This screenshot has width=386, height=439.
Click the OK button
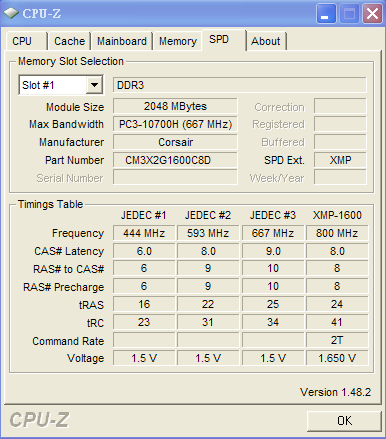pyautogui.click(x=344, y=421)
